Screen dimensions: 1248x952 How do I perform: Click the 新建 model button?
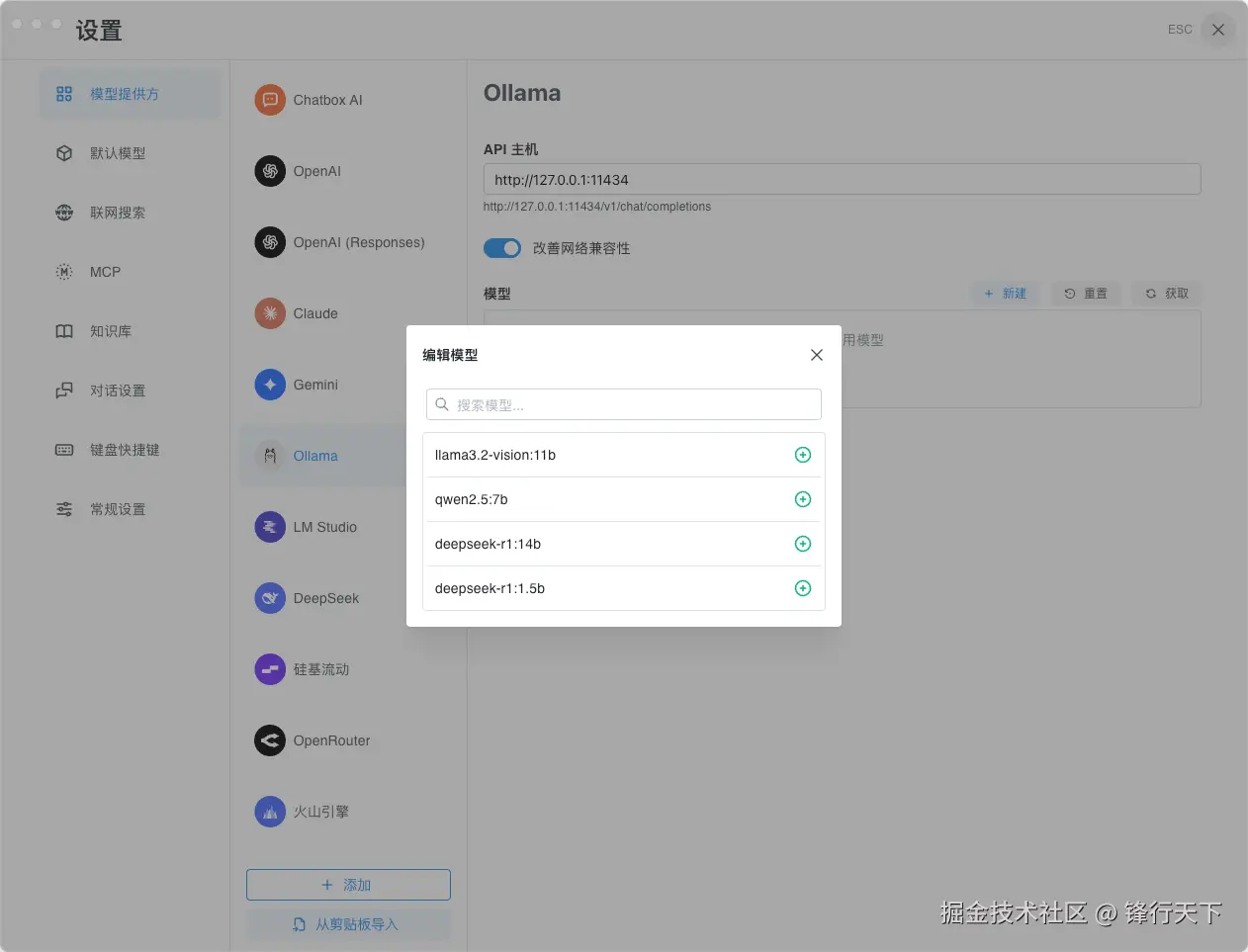pos(1005,294)
